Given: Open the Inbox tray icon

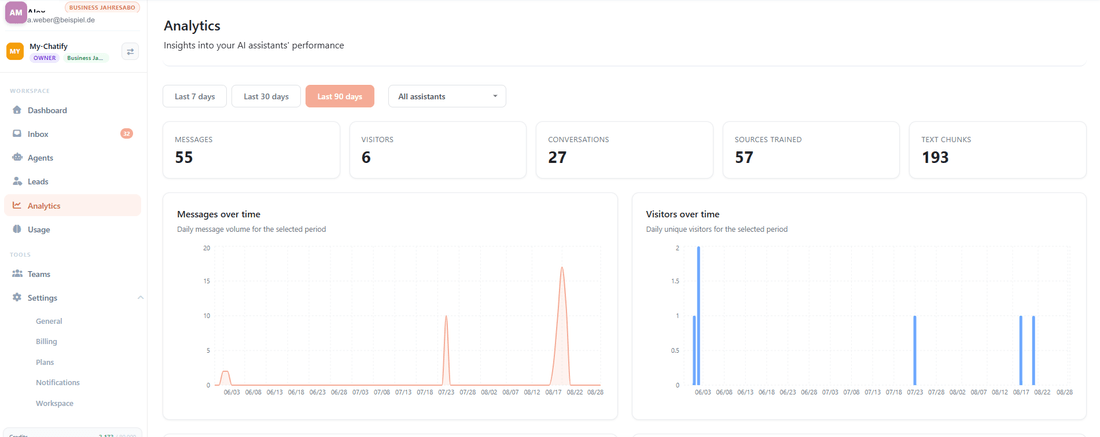Looking at the screenshot, I should (17, 134).
